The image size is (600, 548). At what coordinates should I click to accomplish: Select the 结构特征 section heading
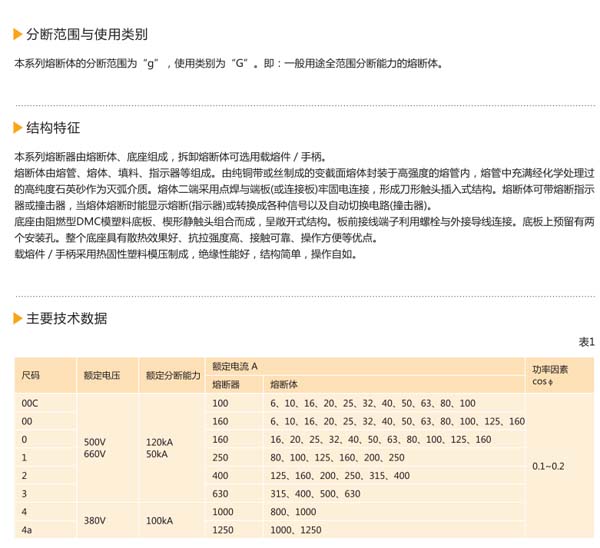coord(53,128)
